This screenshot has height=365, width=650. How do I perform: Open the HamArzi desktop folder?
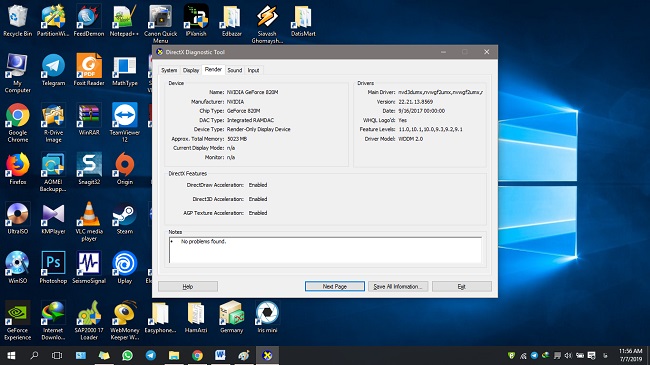(x=196, y=317)
